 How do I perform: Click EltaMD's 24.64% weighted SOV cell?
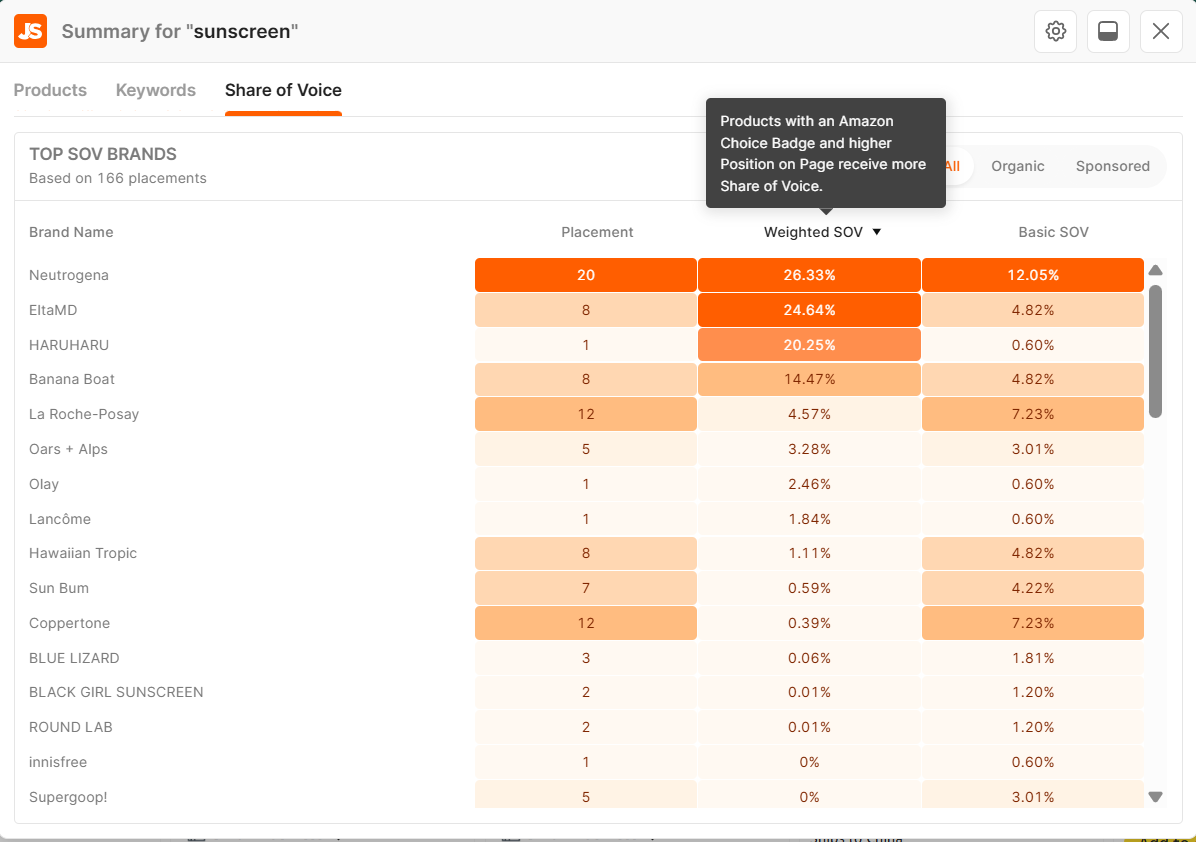(x=809, y=310)
